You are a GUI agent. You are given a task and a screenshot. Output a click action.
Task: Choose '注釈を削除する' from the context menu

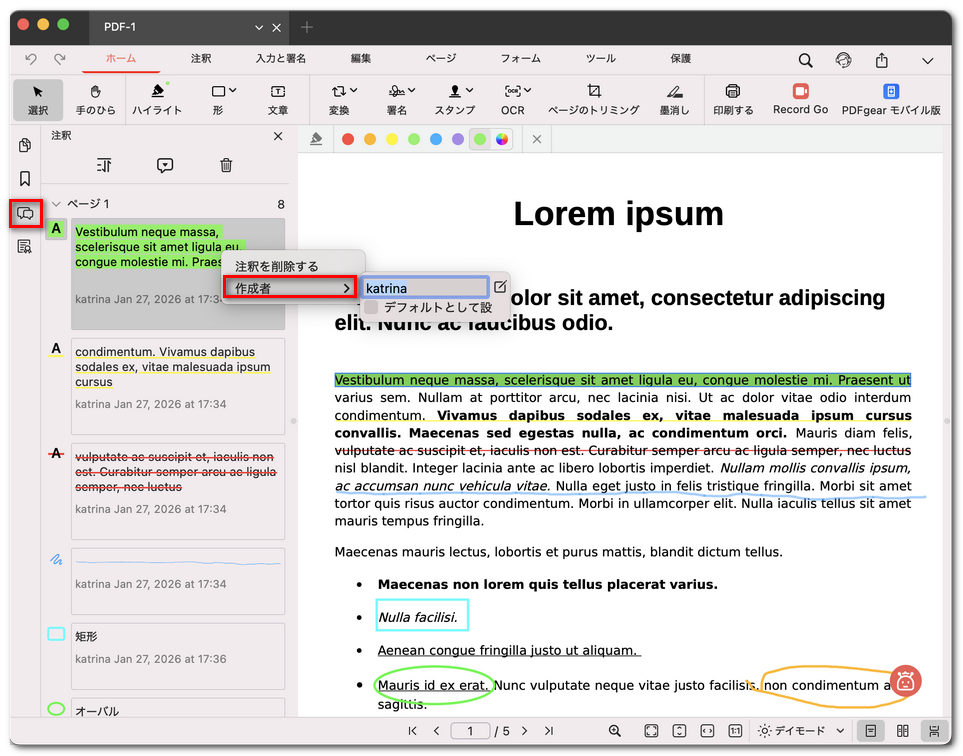pyautogui.click(x=277, y=266)
